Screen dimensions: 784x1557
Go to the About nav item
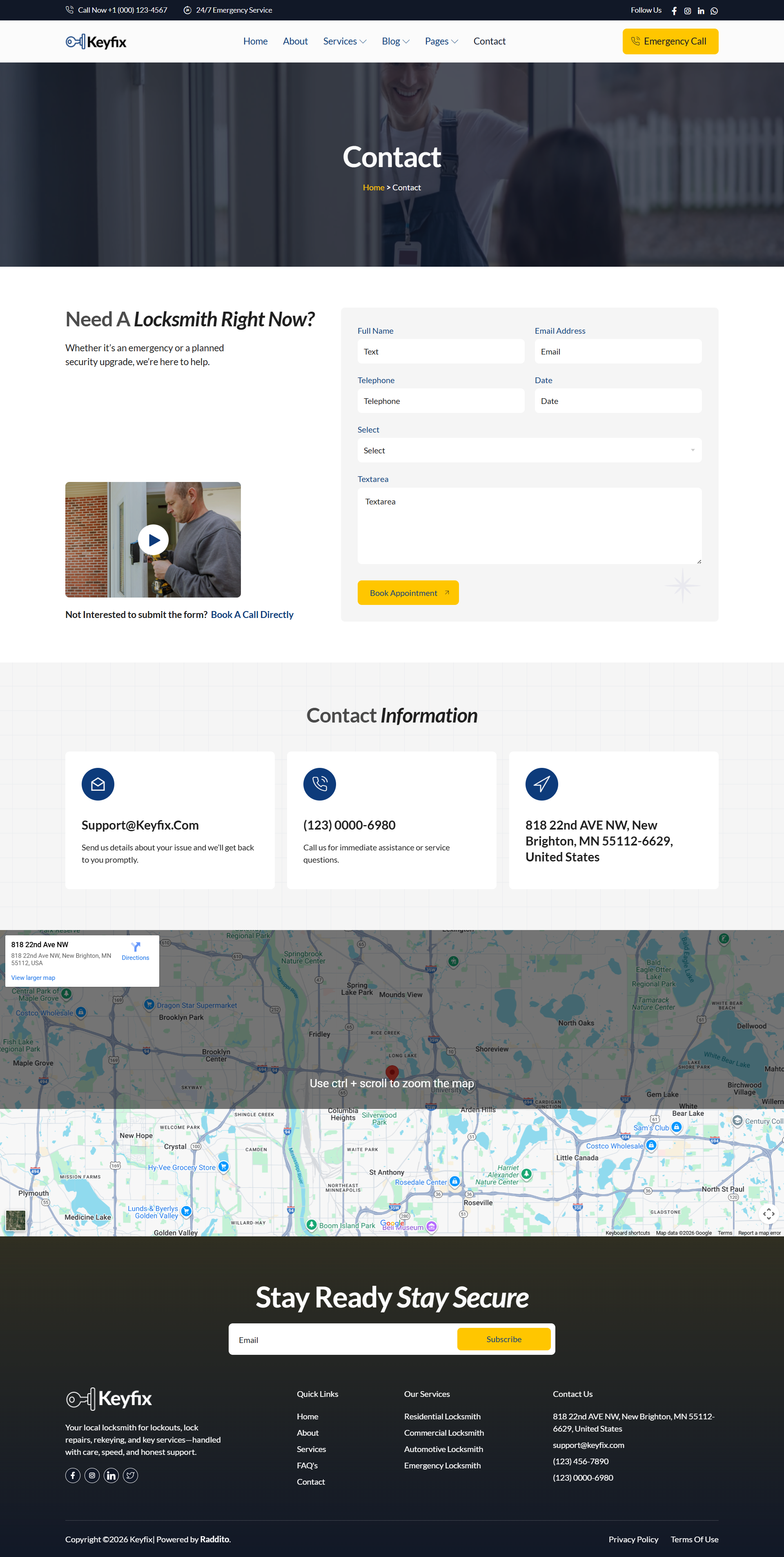pyautogui.click(x=295, y=42)
